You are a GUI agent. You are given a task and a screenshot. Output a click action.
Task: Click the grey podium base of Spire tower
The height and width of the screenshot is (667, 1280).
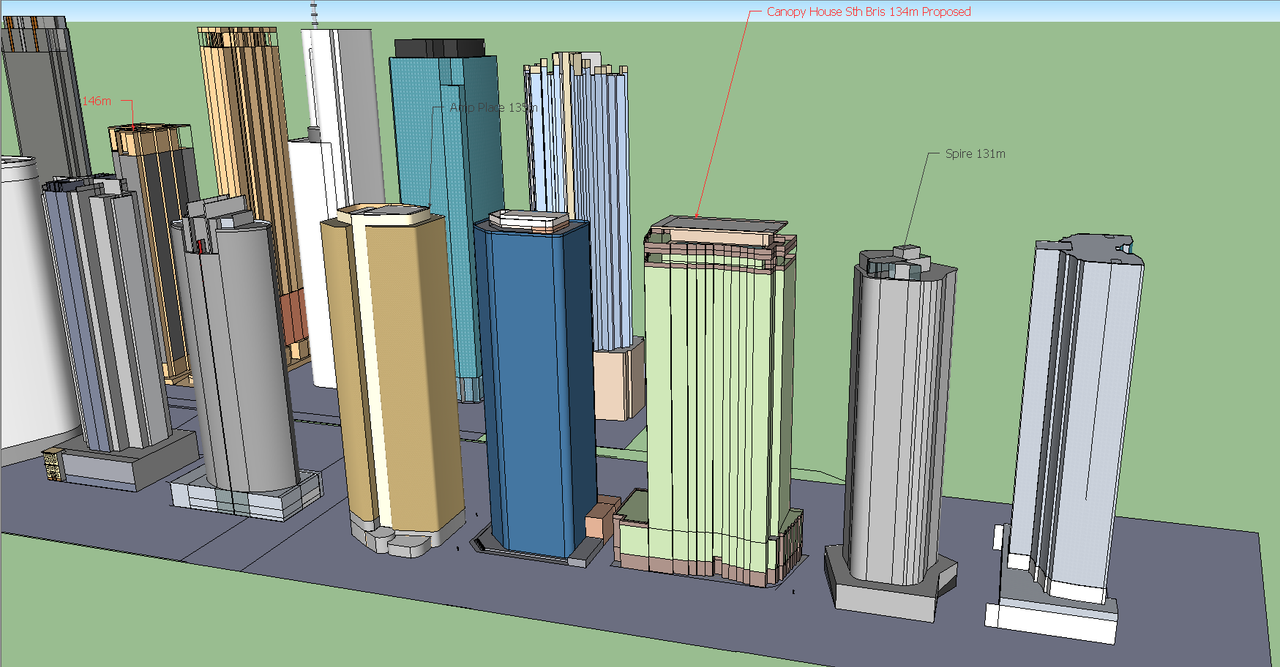(885, 598)
